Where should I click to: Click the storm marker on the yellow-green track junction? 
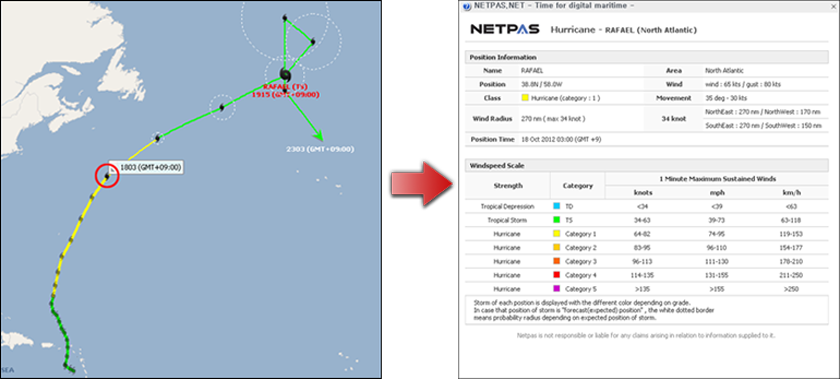(x=158, y=138)
